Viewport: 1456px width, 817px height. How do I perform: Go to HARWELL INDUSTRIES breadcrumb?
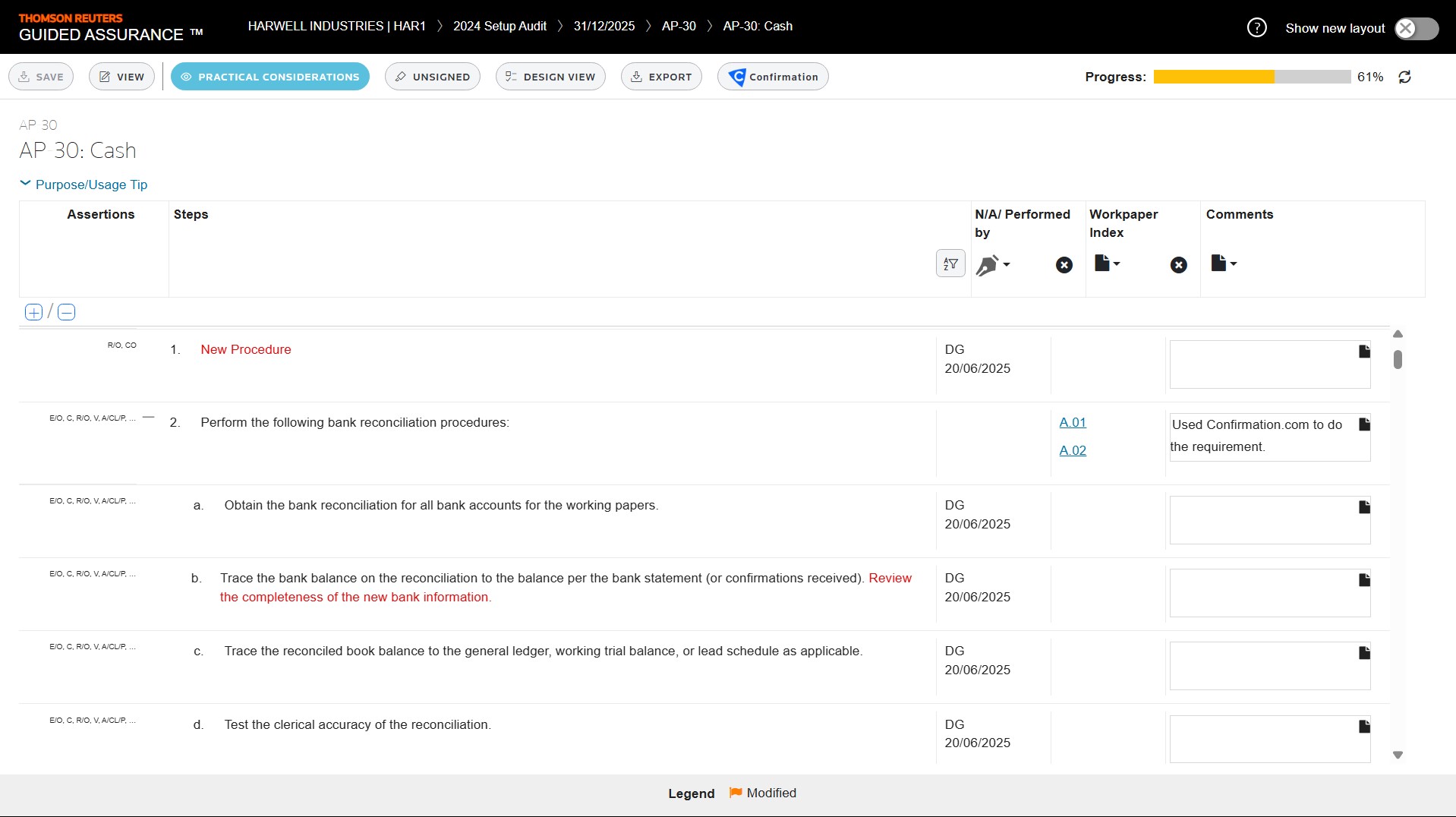point(336,26)
